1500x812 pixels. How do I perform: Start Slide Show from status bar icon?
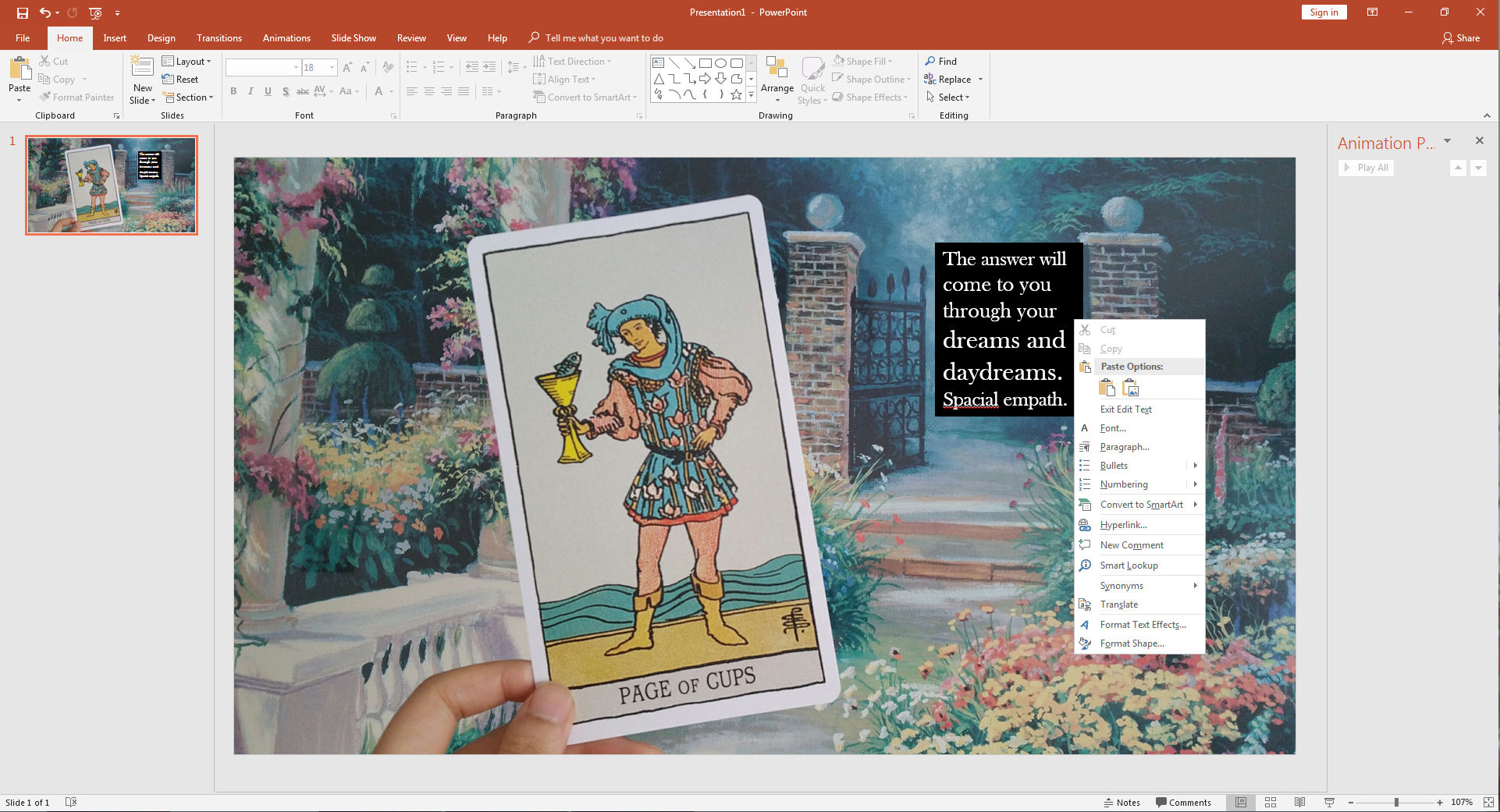pos(1329,802)
